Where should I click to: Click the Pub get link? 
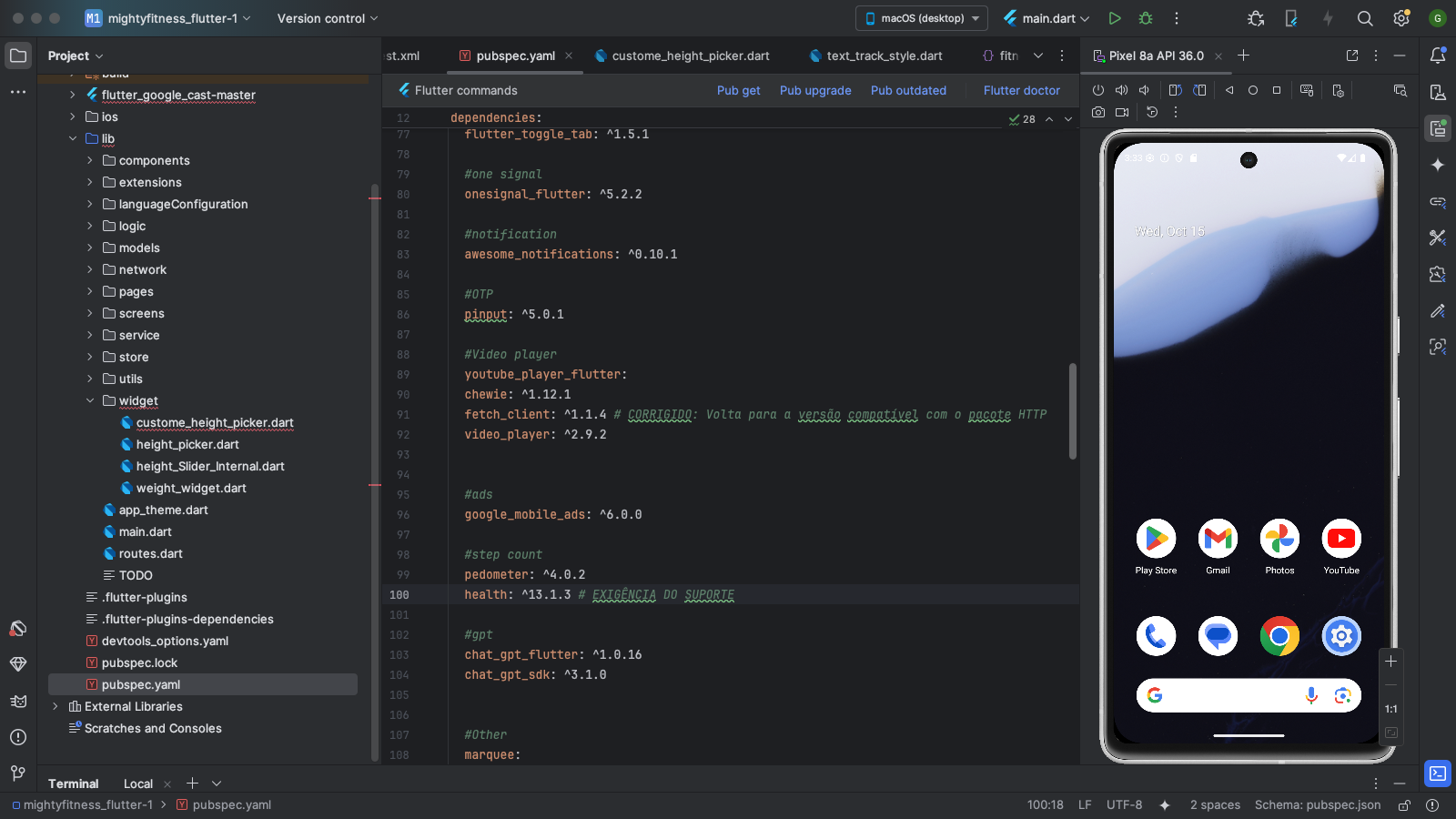pos(738,90)
